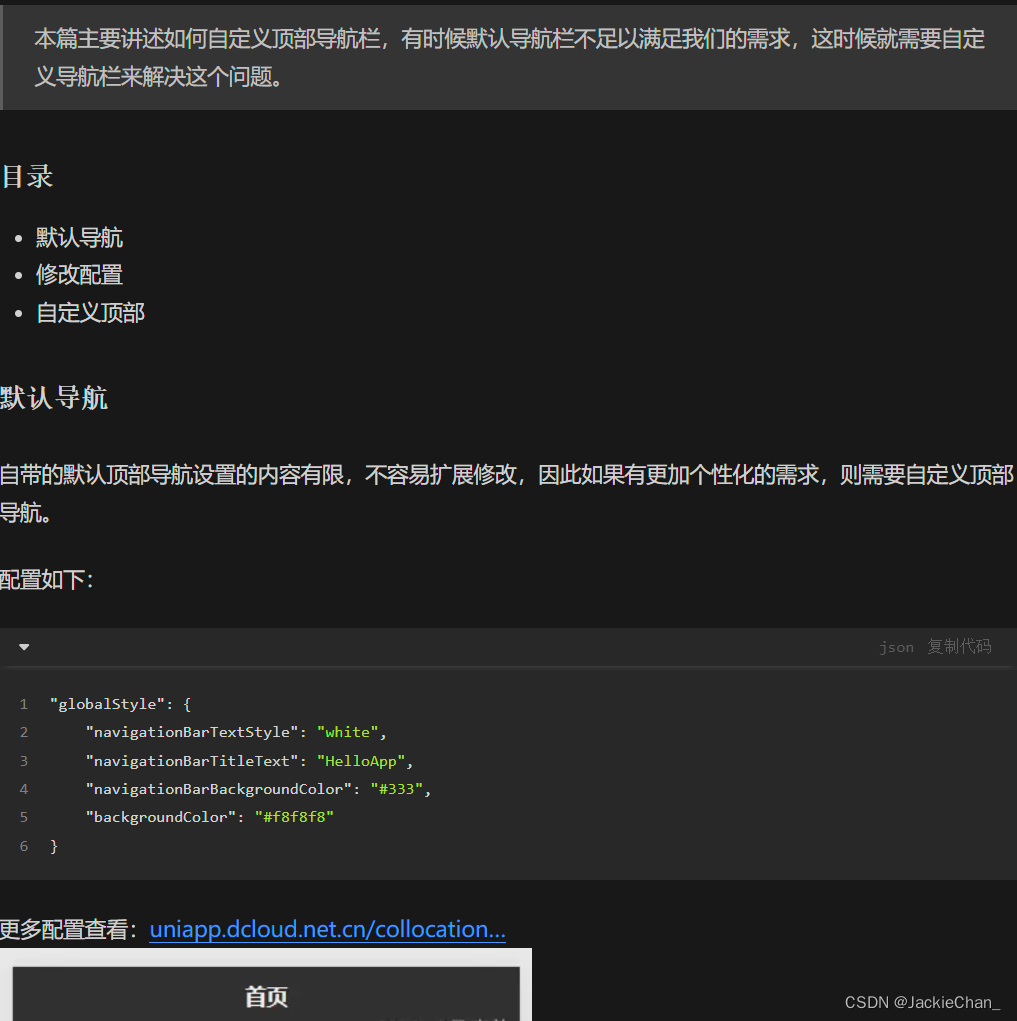
Task: Open the uniapp.dcloud.net.cn/collocation link
Action: pos(327,929)
